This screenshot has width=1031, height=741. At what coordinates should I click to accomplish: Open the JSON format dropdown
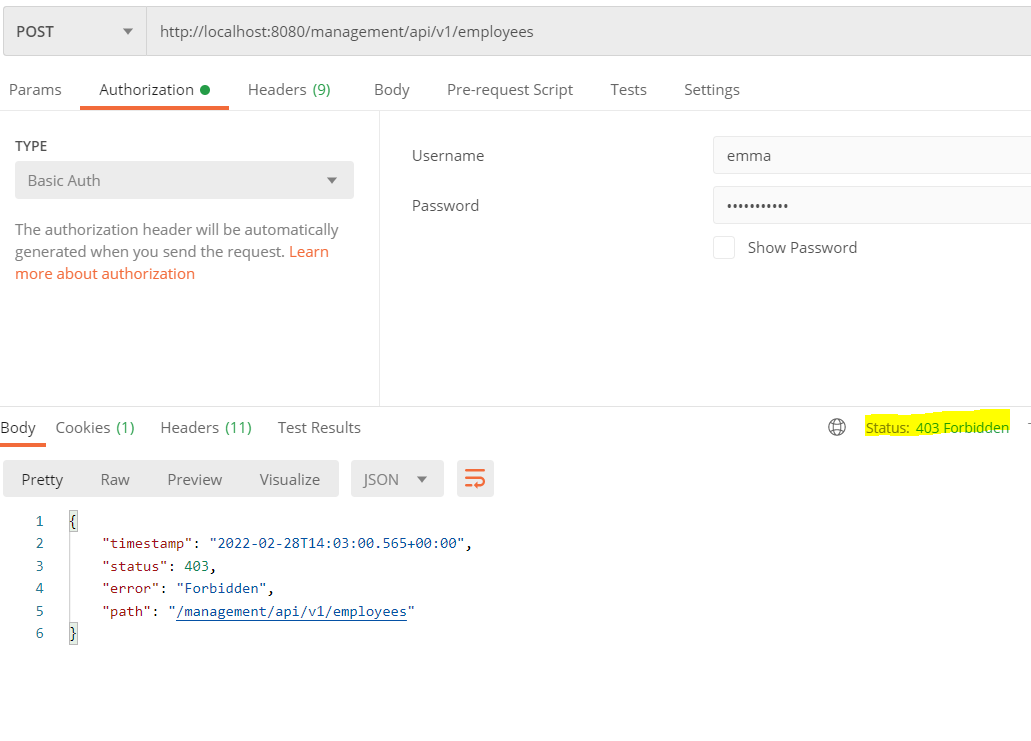[x=396, y=479]
